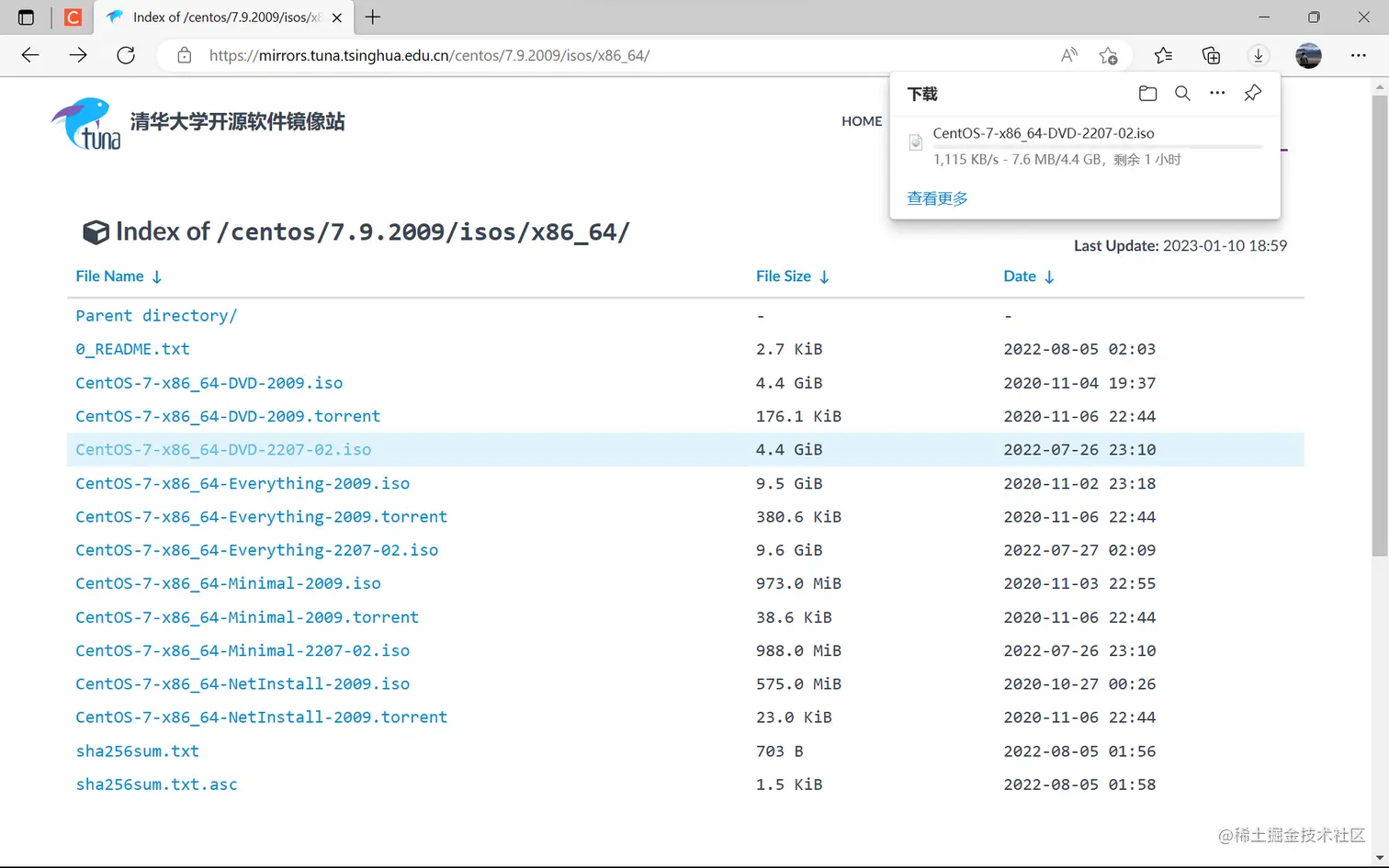Open Parent directory/ link
1389x868 pixels.
click(156, 316)
